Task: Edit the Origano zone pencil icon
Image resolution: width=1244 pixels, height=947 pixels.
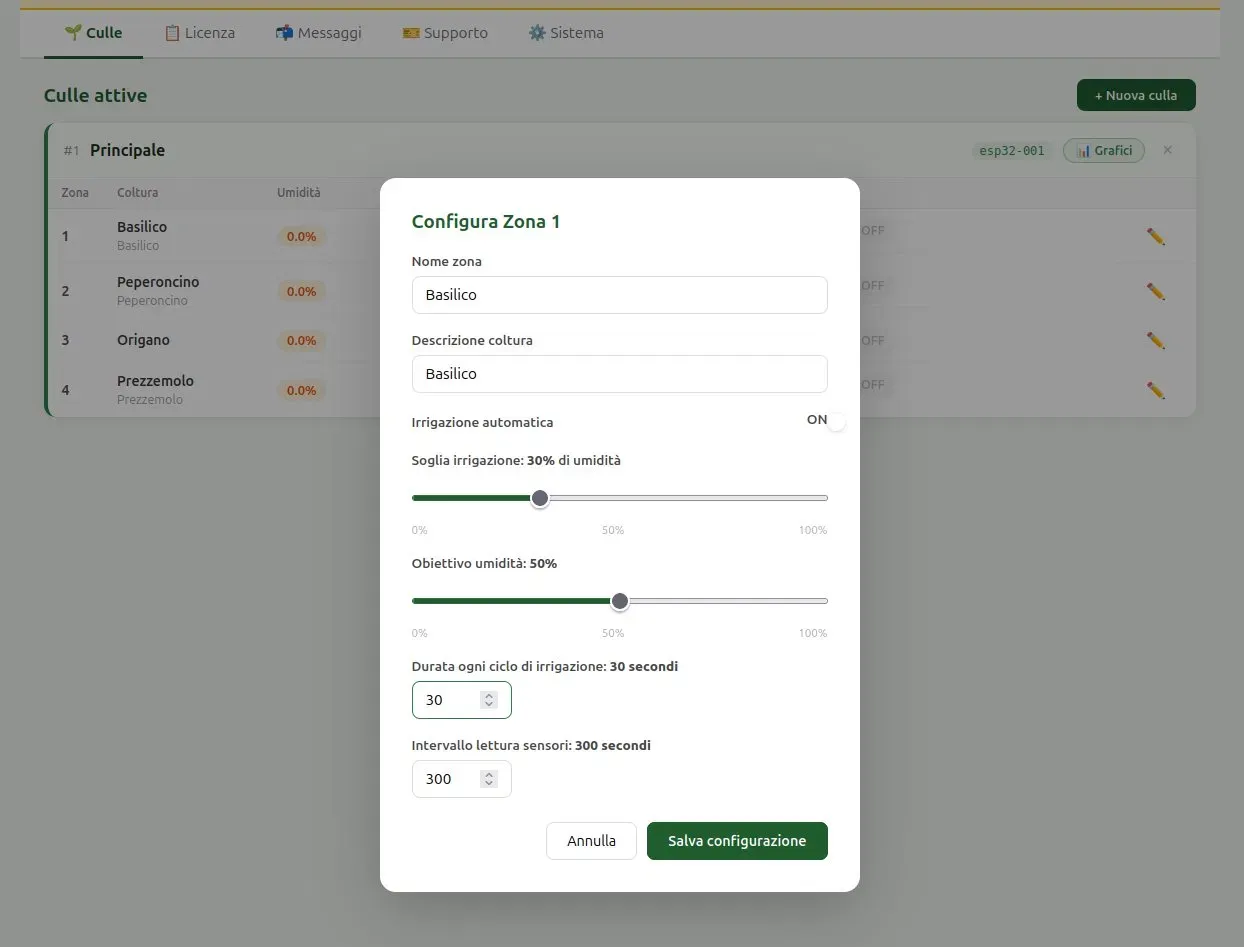Action: [x=1156, y=341]
